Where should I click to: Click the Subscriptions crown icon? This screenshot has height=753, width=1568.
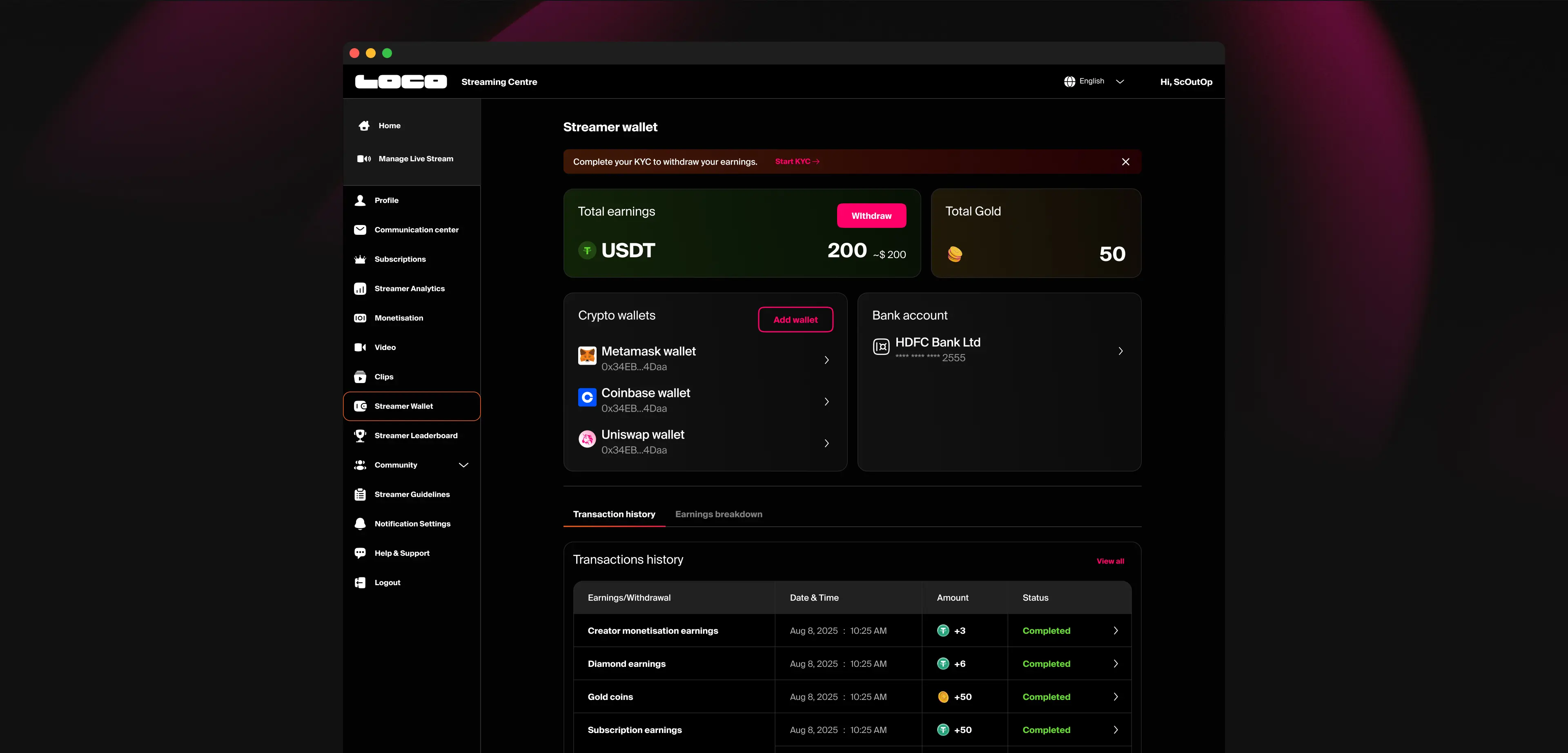point(360,259)
